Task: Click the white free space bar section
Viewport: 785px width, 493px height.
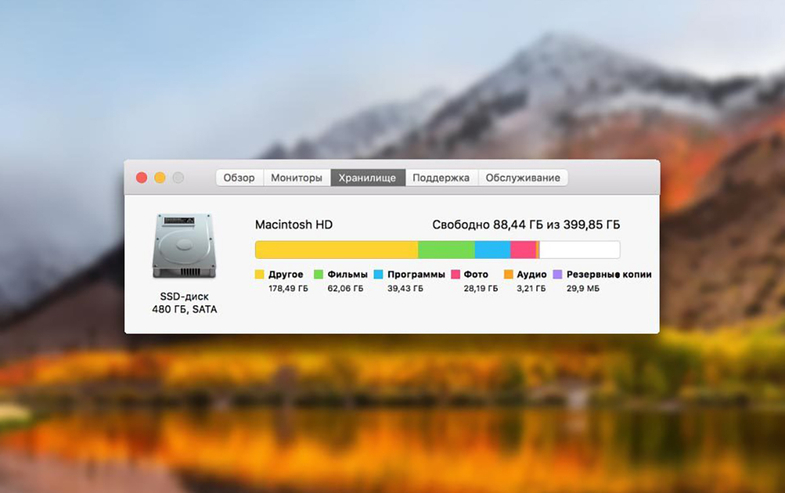Action: [x=579, y=250]
